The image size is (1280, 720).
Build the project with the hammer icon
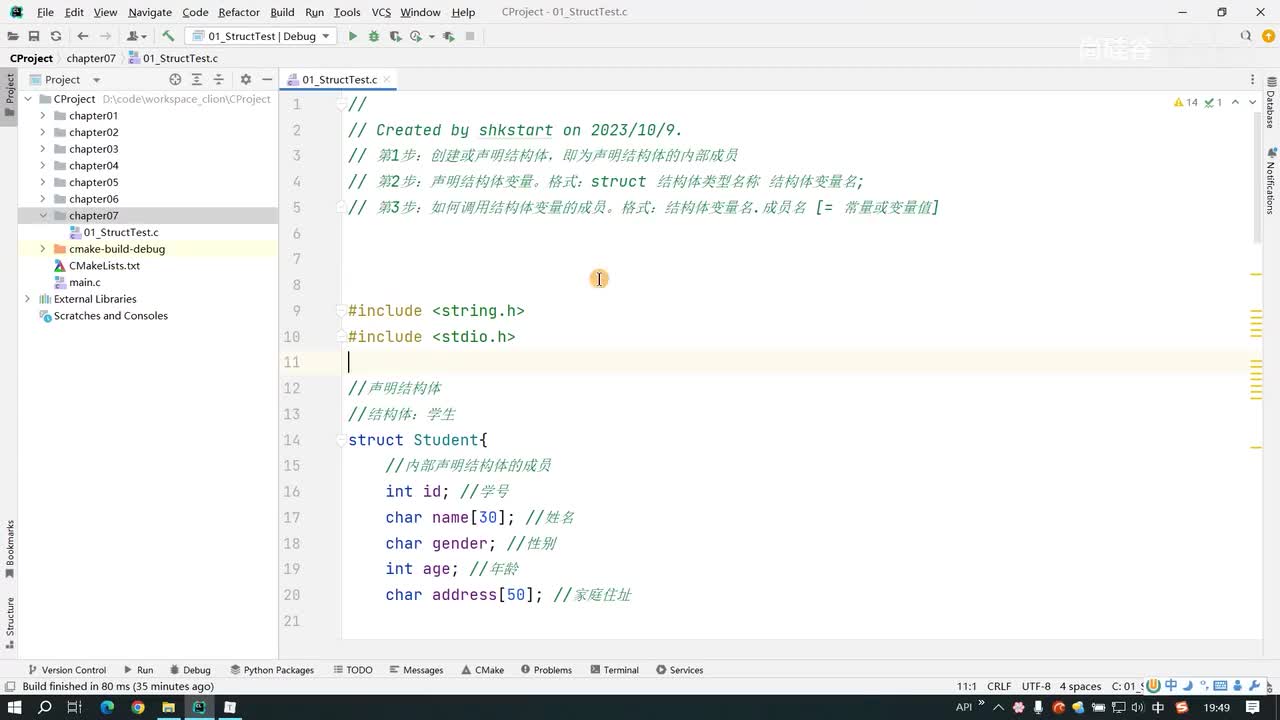pyautogui.click(x=168, y=36)
